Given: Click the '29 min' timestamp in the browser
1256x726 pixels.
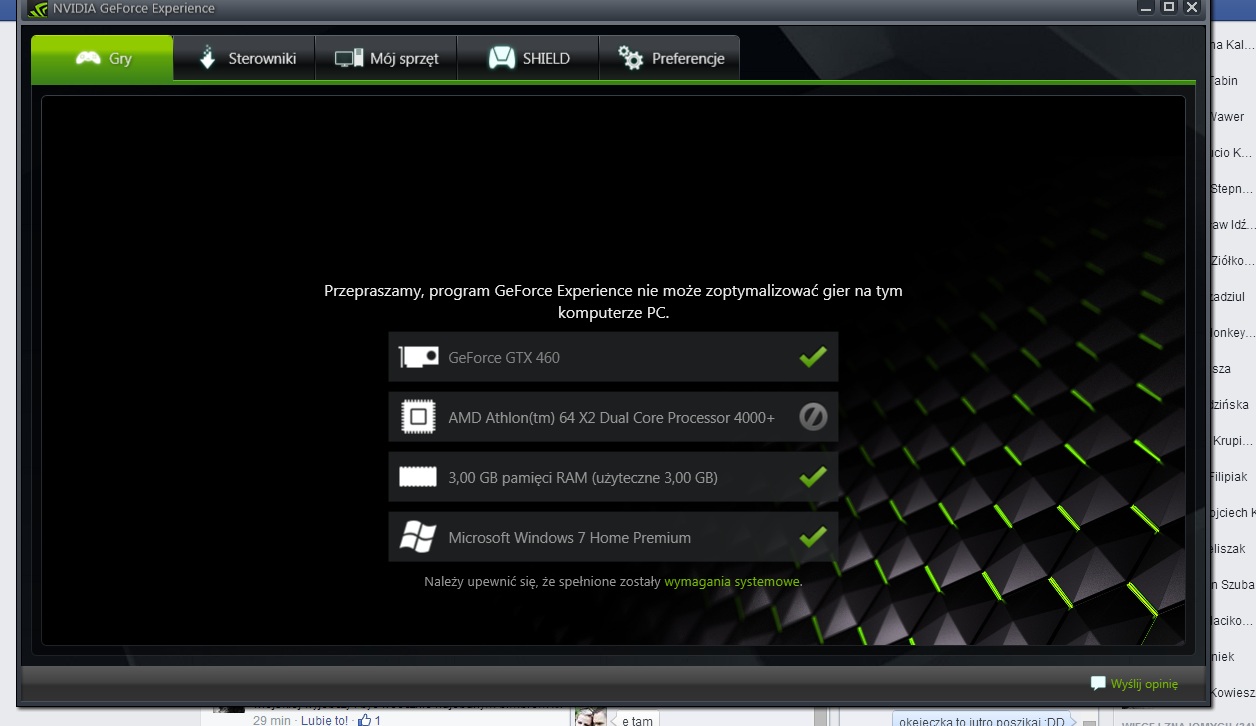Looking at the screenshot, I should (x=272, y=720).
